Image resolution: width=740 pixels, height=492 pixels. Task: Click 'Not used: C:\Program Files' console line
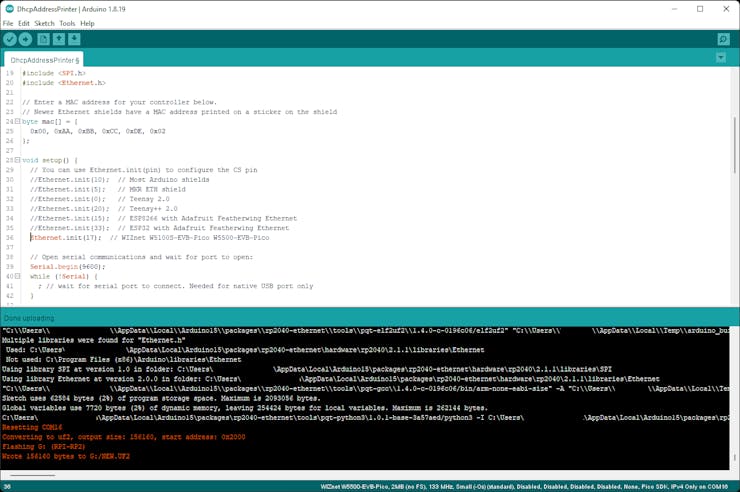point(123,359)
